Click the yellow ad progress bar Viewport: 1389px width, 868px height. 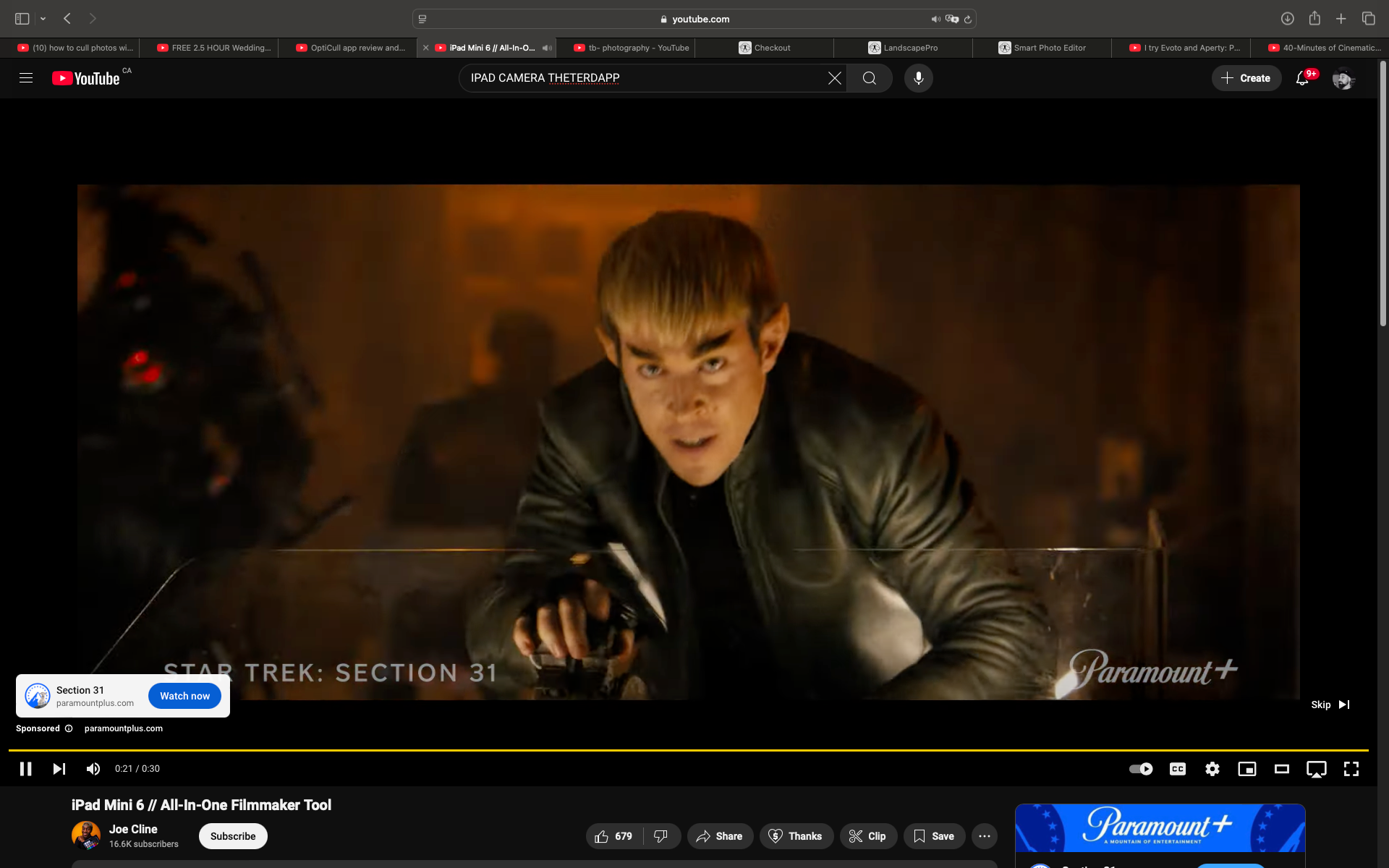687,750
